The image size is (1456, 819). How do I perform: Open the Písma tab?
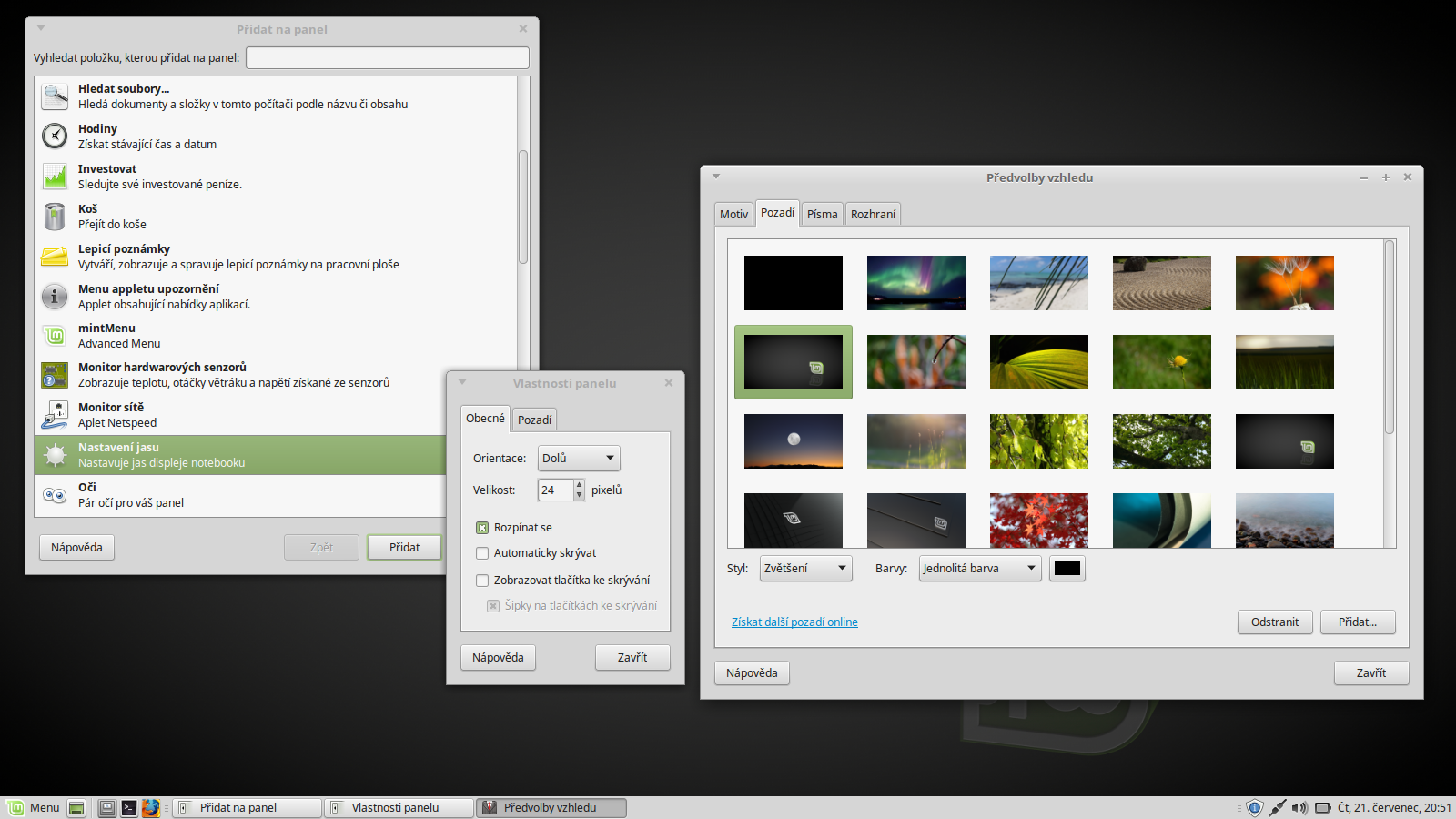click(x=822, y=213)
